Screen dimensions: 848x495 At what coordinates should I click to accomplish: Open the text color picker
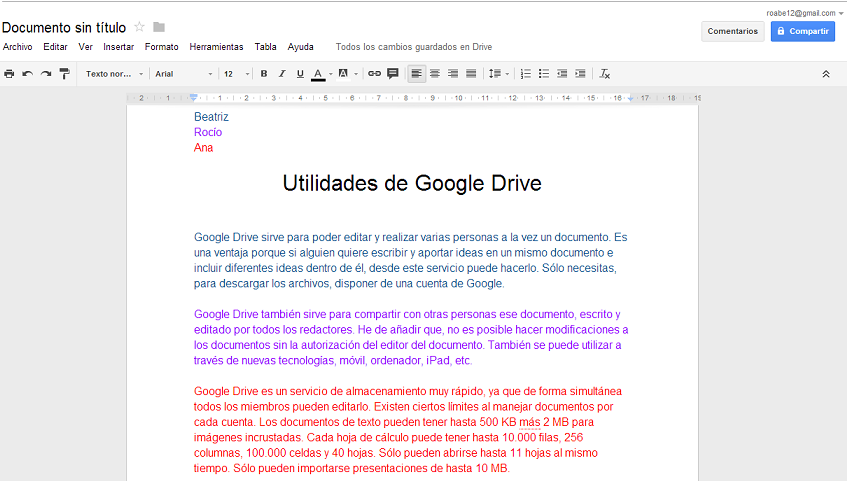coord(321,74)
